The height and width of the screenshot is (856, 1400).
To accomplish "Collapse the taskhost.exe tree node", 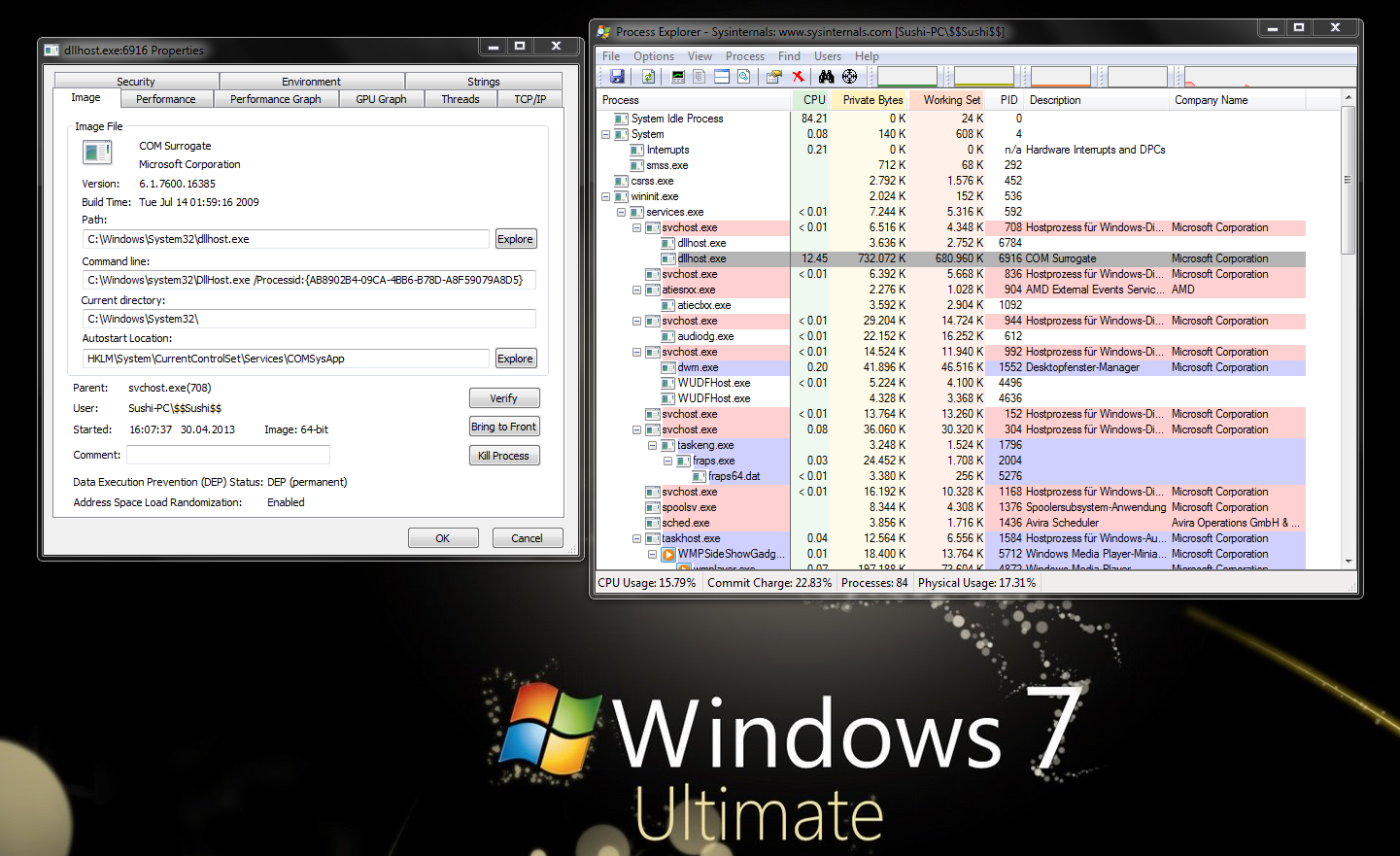I will [636, 538].
